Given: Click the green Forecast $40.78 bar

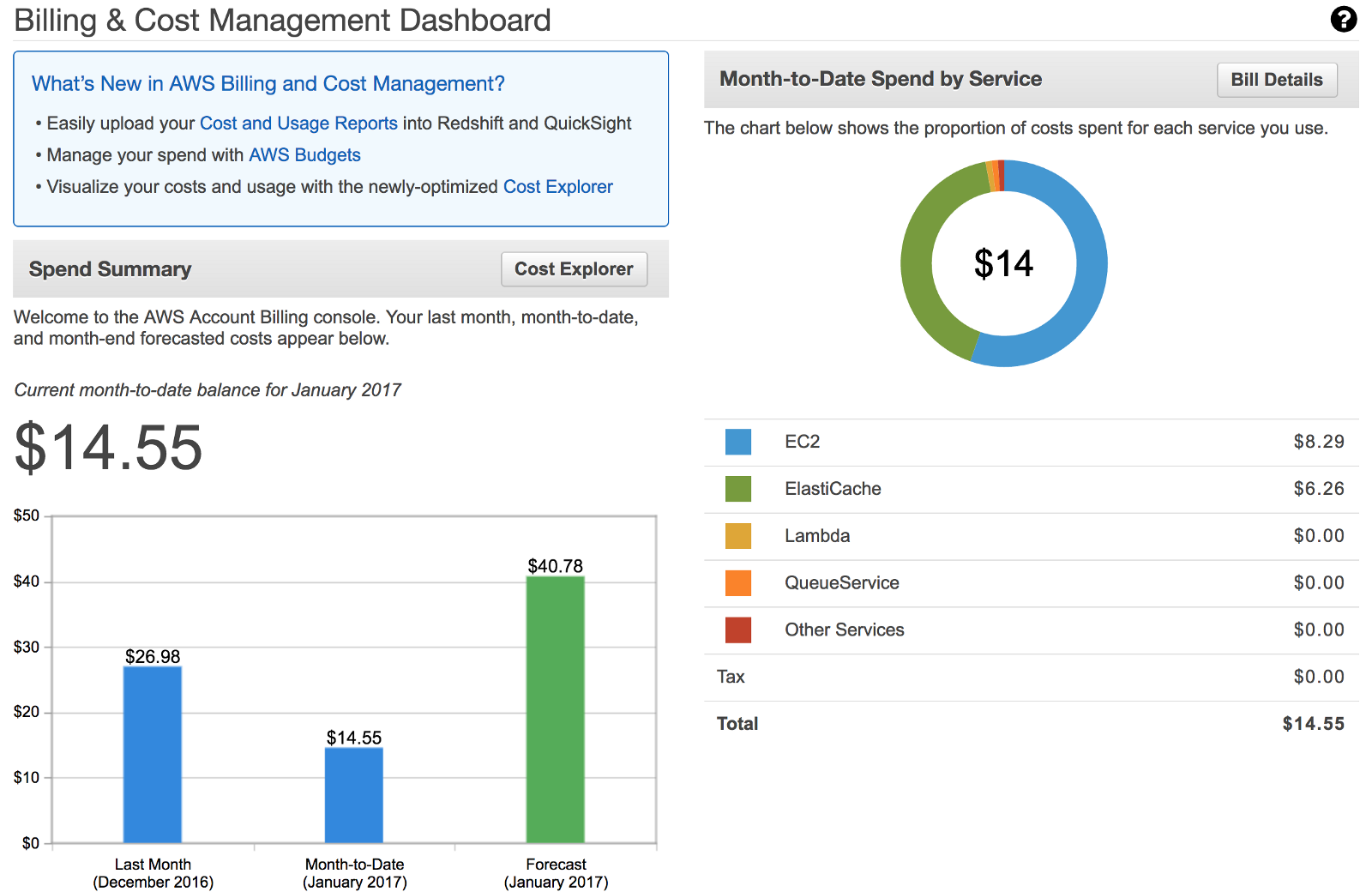Looking at the screenshot, I should tap(556, 709).
